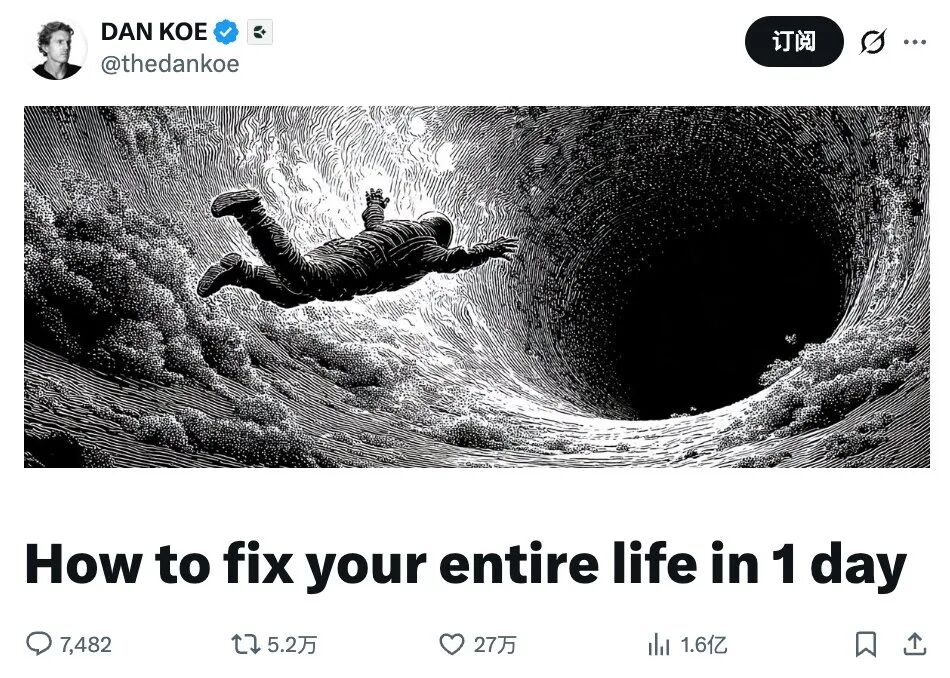Click the views bar chart icon
This screenshot has width=950, height=678.
point(659,644)
